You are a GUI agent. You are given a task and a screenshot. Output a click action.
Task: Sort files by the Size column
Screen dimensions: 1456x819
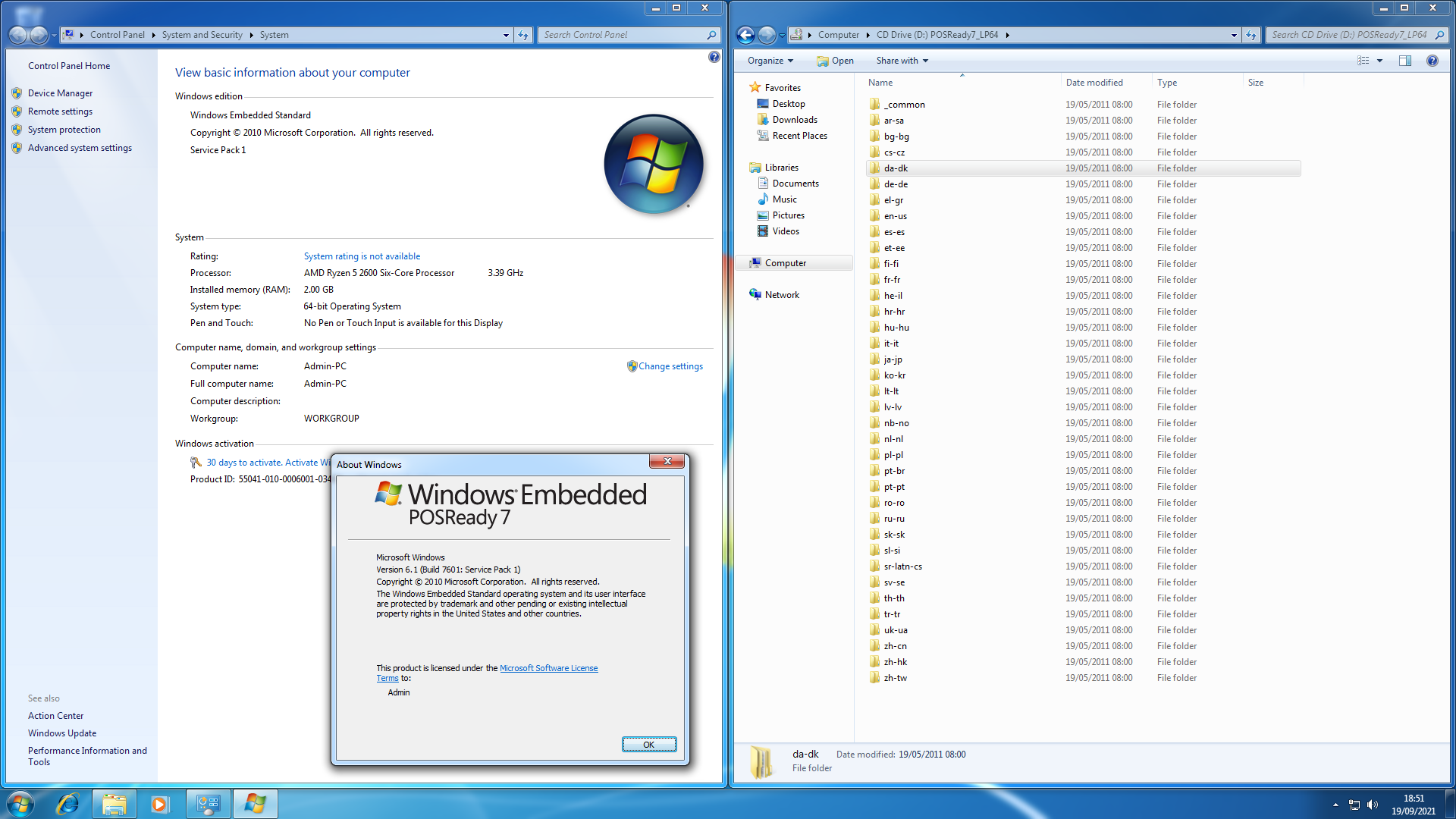click(x=1273, y=83)
